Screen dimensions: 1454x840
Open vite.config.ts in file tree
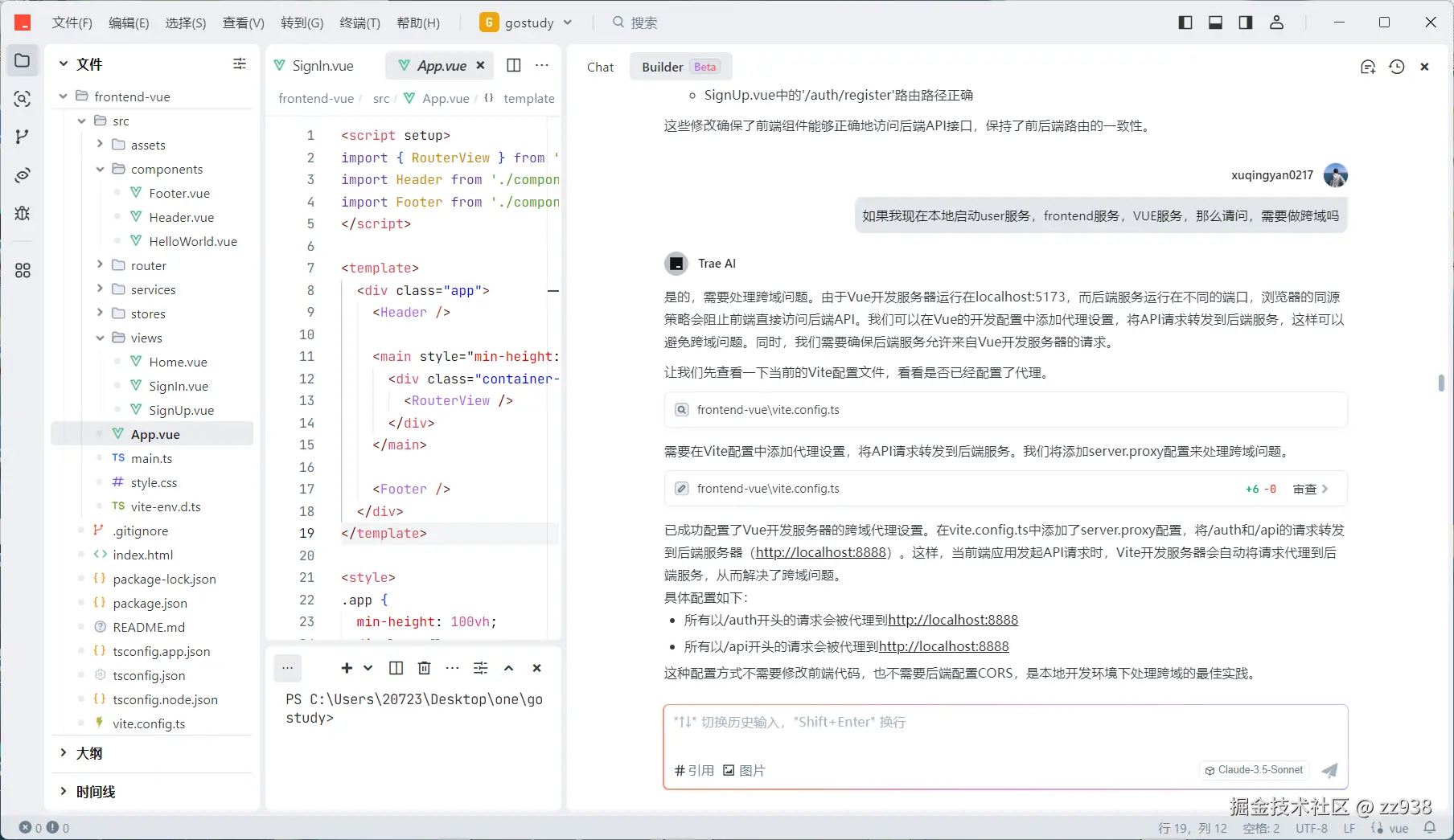pos(149,723)
